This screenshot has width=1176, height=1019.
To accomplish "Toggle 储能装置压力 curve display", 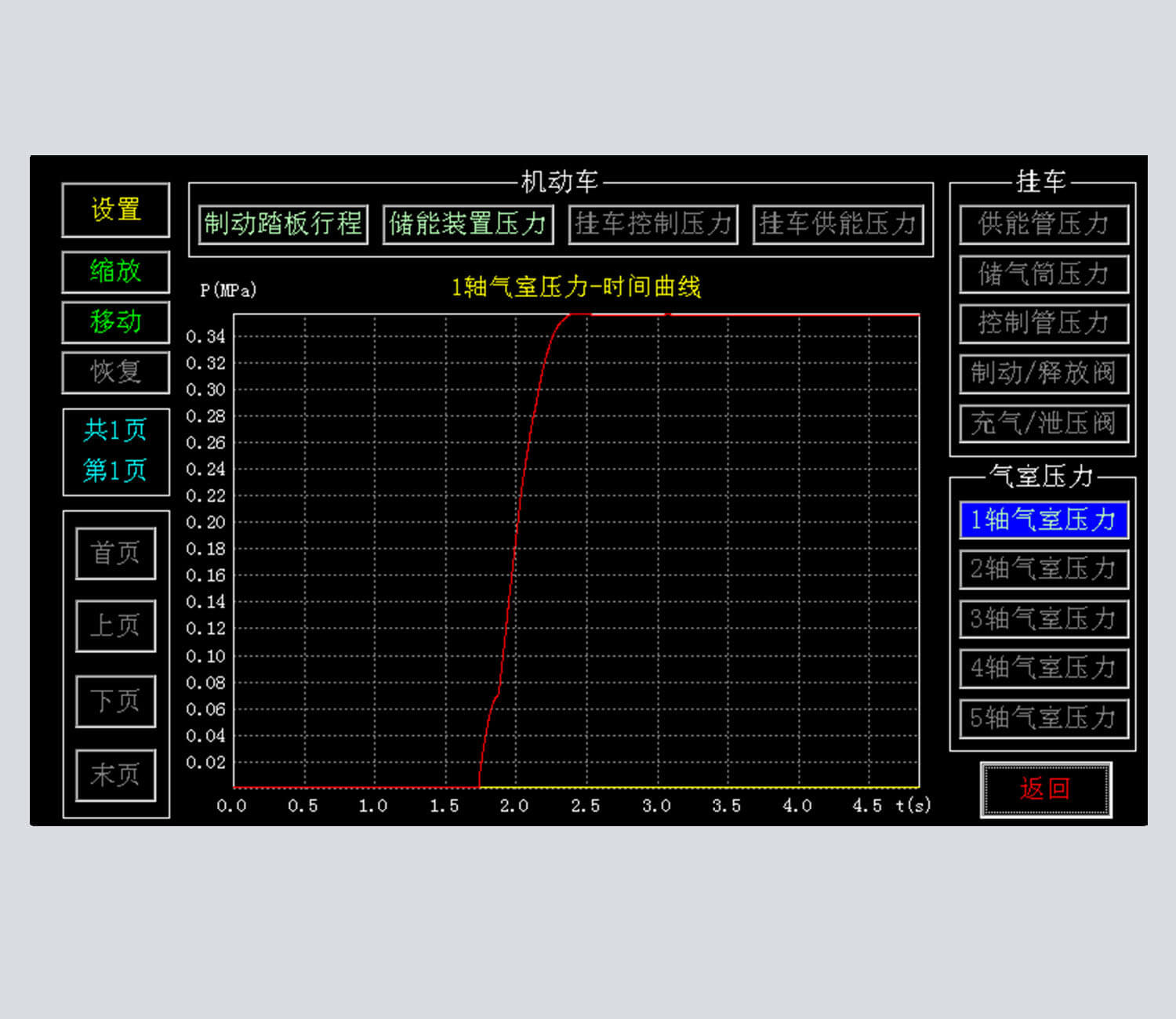I will (468, 224).
